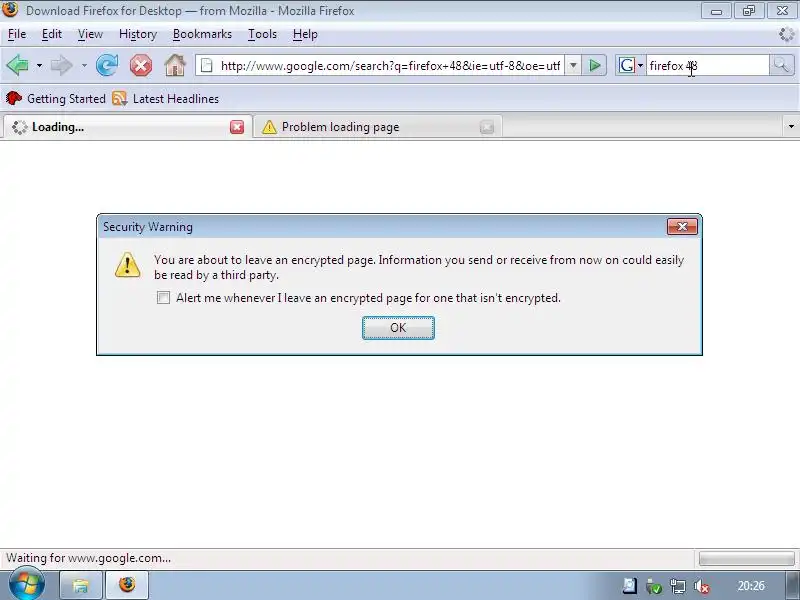Open the Tools menu
Image resolution: width=800 pixels, height=600 pixels.
coord(262,34)
